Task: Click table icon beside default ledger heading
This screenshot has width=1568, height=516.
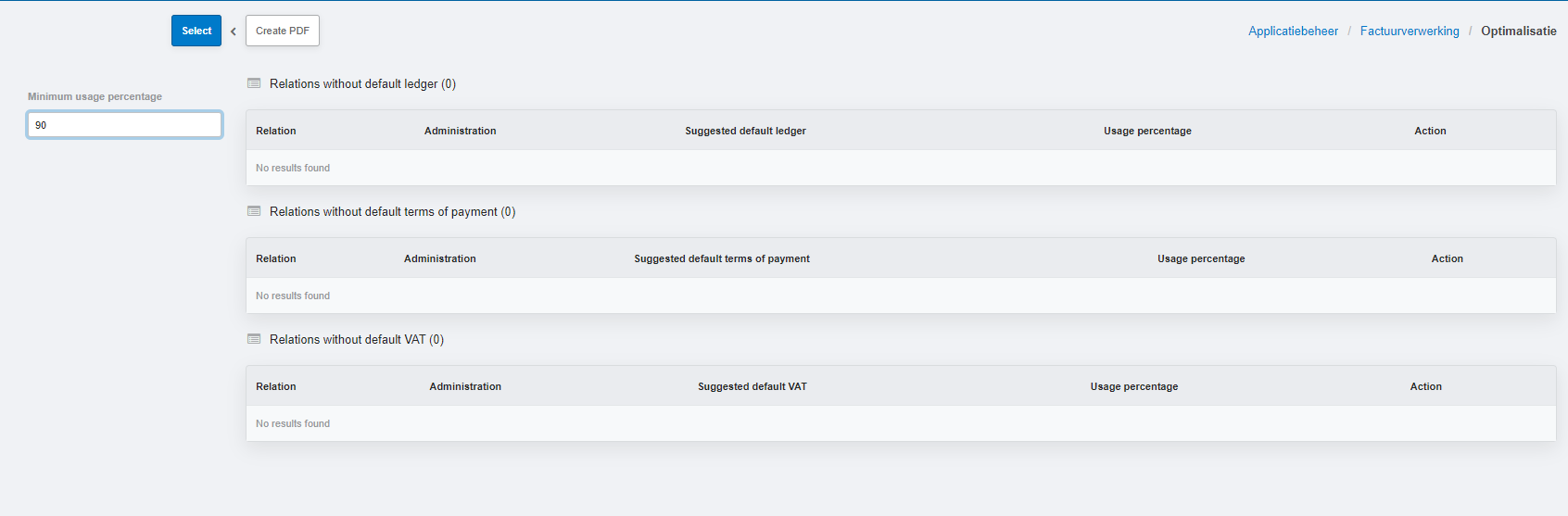Action: [254, 83]
